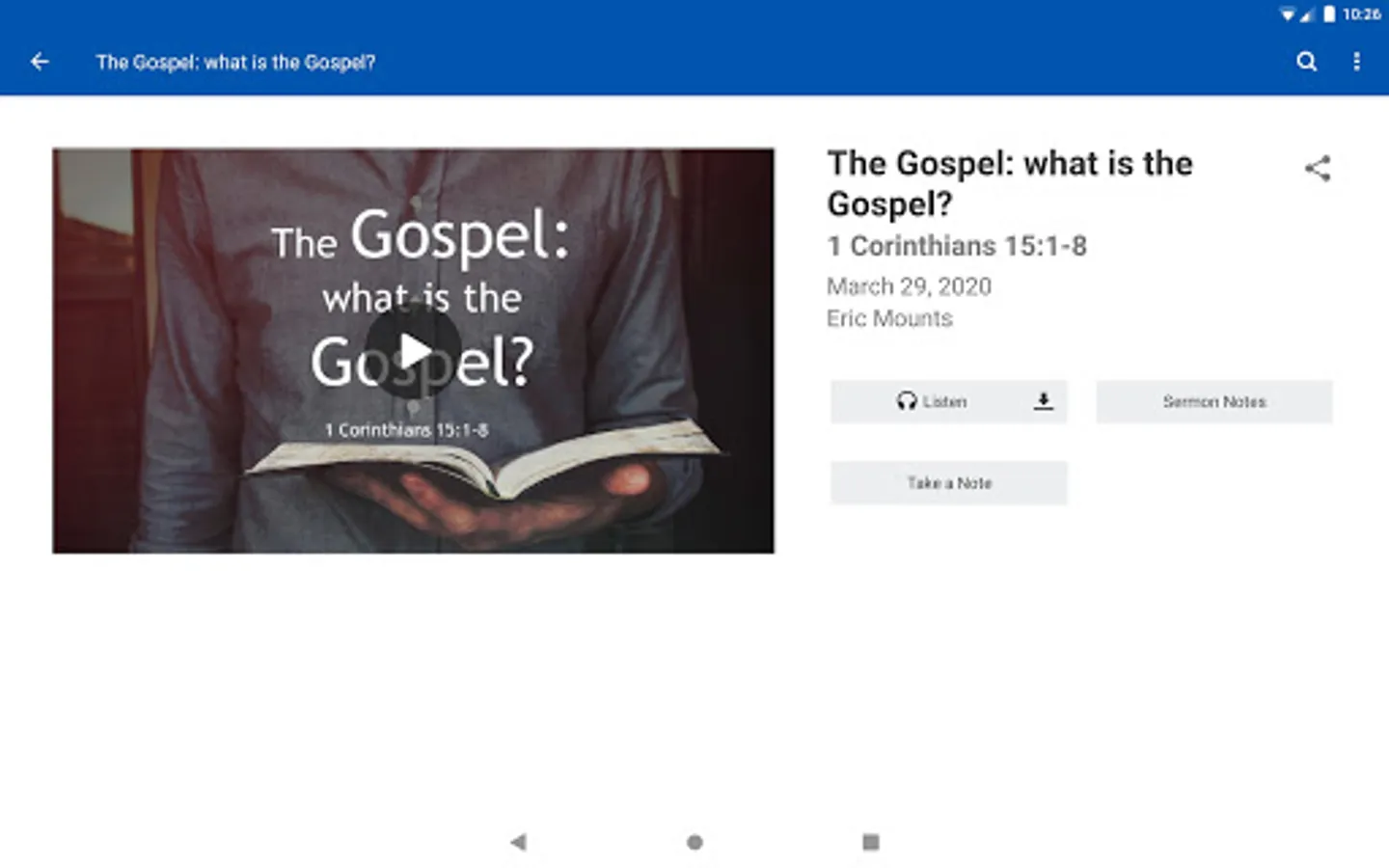Open Sermon Notes
The image size is (1389, 868).
[1213, 401]
